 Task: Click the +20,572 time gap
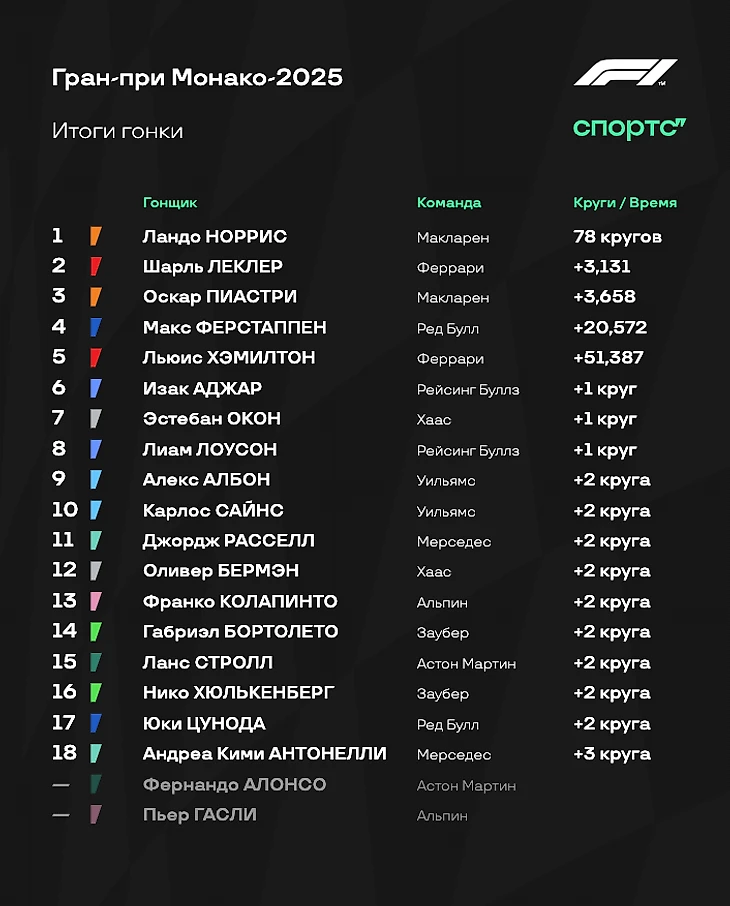pos(610,328)
